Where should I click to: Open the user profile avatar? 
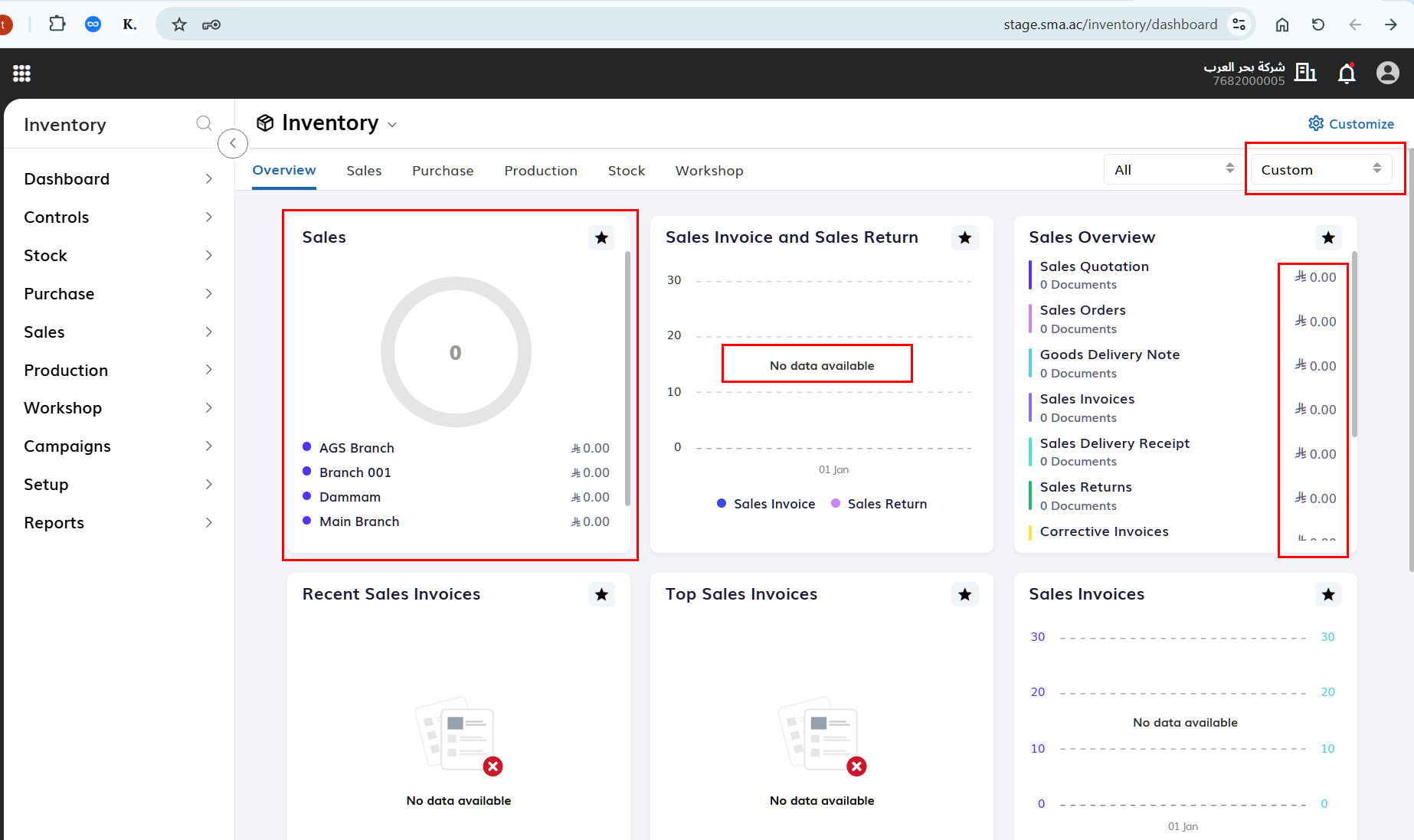click(1388, 73)
